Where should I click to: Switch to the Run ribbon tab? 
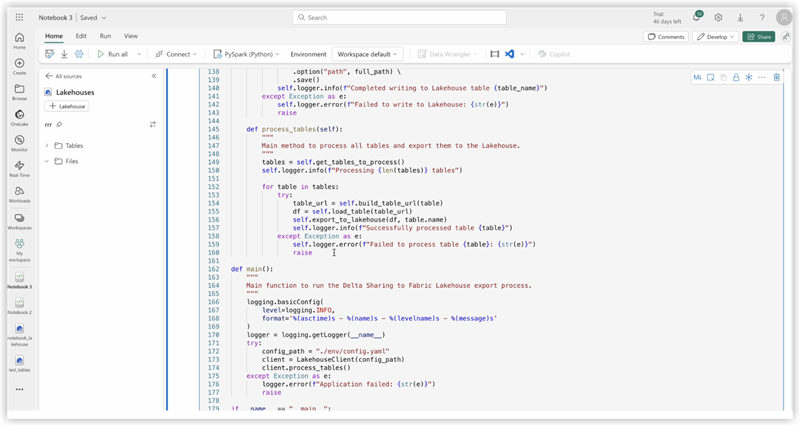click(x=105, y=36)
